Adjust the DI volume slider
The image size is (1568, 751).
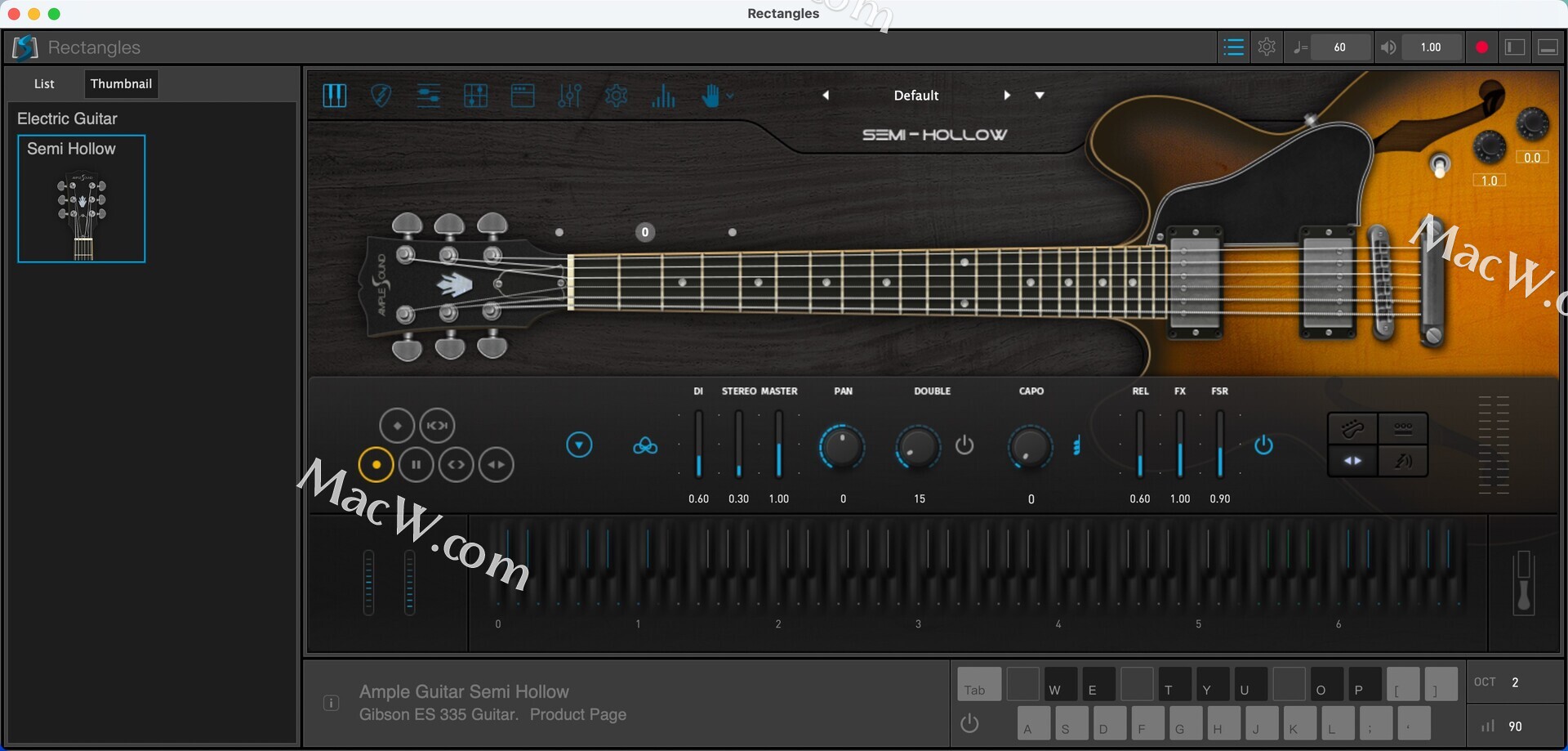click(x=699, y=445)
